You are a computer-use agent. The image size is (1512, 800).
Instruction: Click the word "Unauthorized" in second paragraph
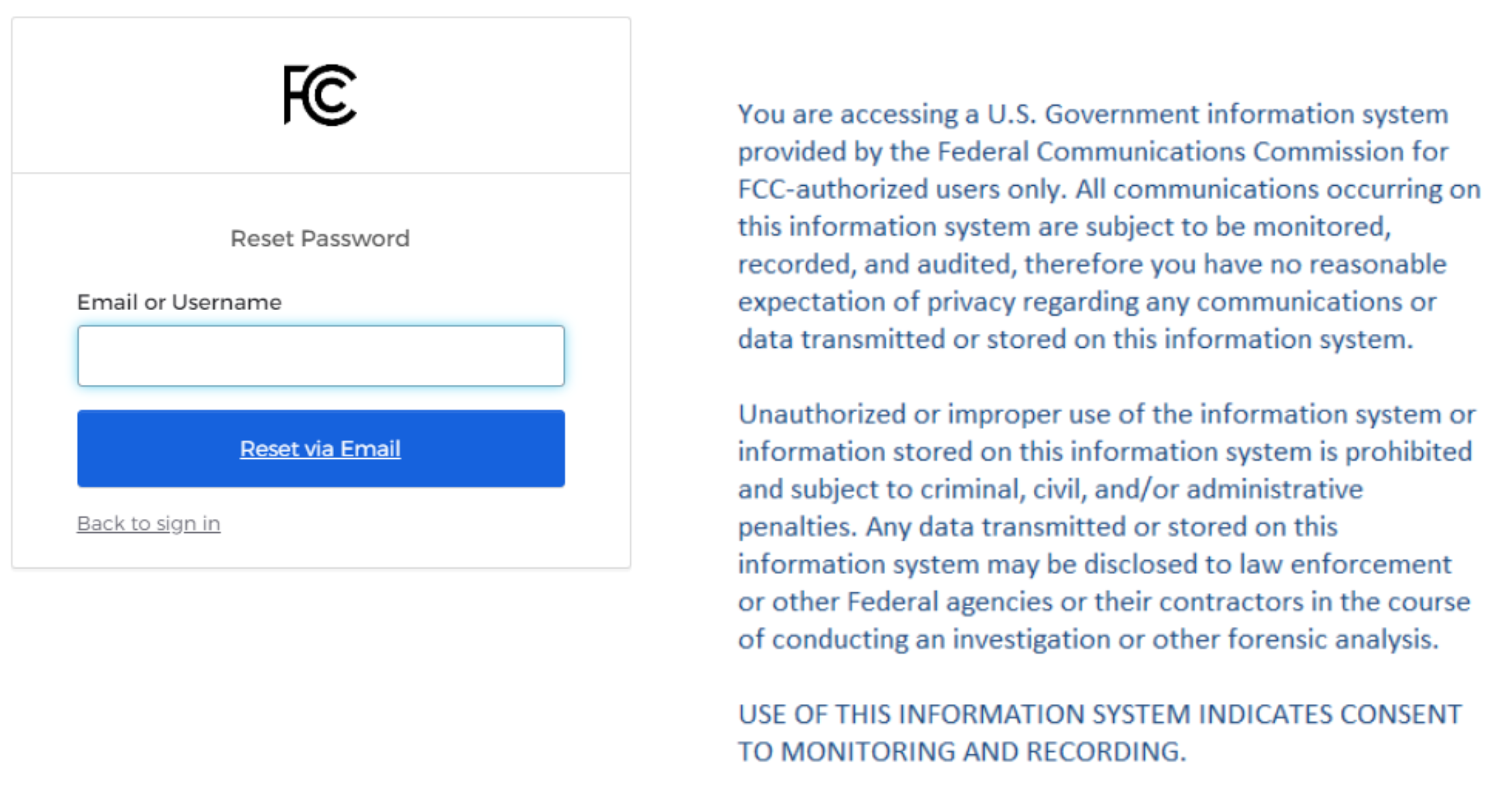[x=822, y=415]
